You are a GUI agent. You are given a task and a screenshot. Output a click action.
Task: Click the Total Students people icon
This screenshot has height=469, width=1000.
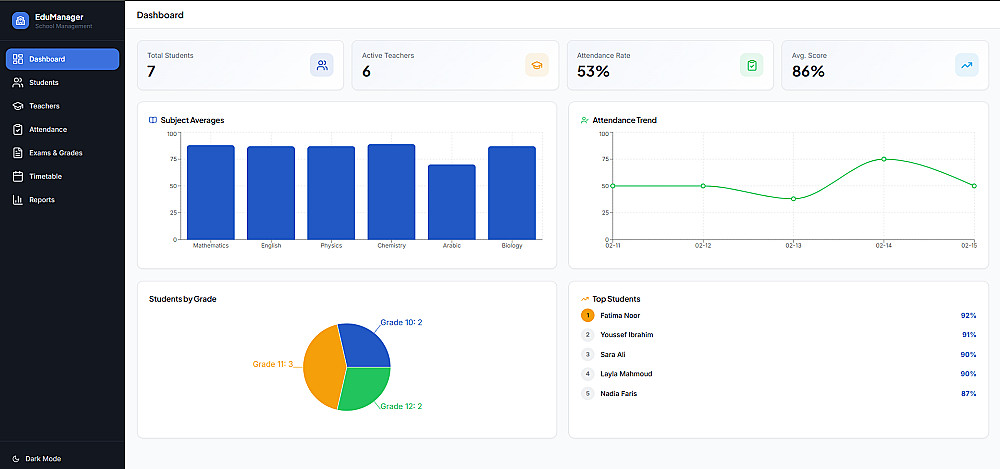click(322, 65)
